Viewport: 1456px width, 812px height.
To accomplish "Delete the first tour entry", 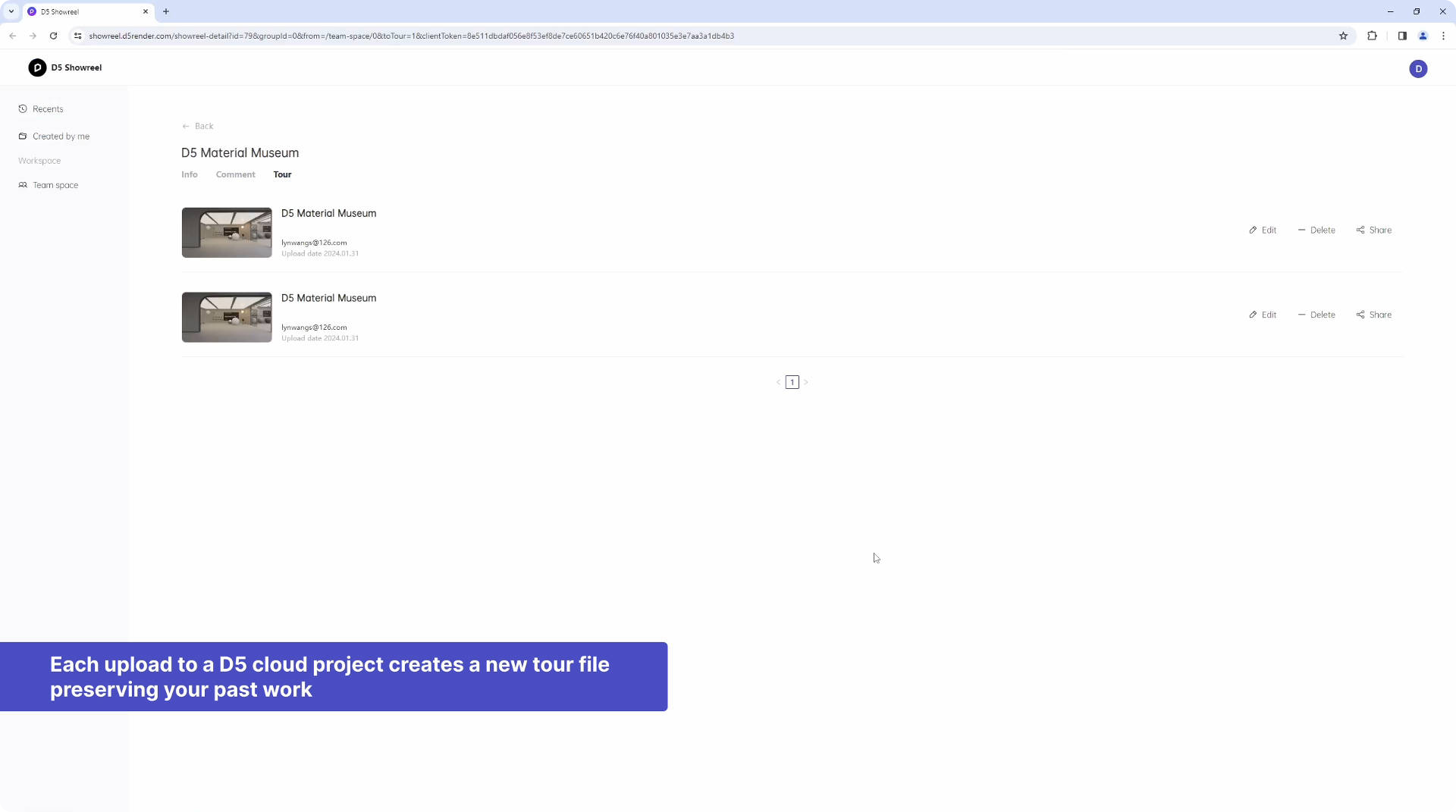I will [x=1316, y=230].
